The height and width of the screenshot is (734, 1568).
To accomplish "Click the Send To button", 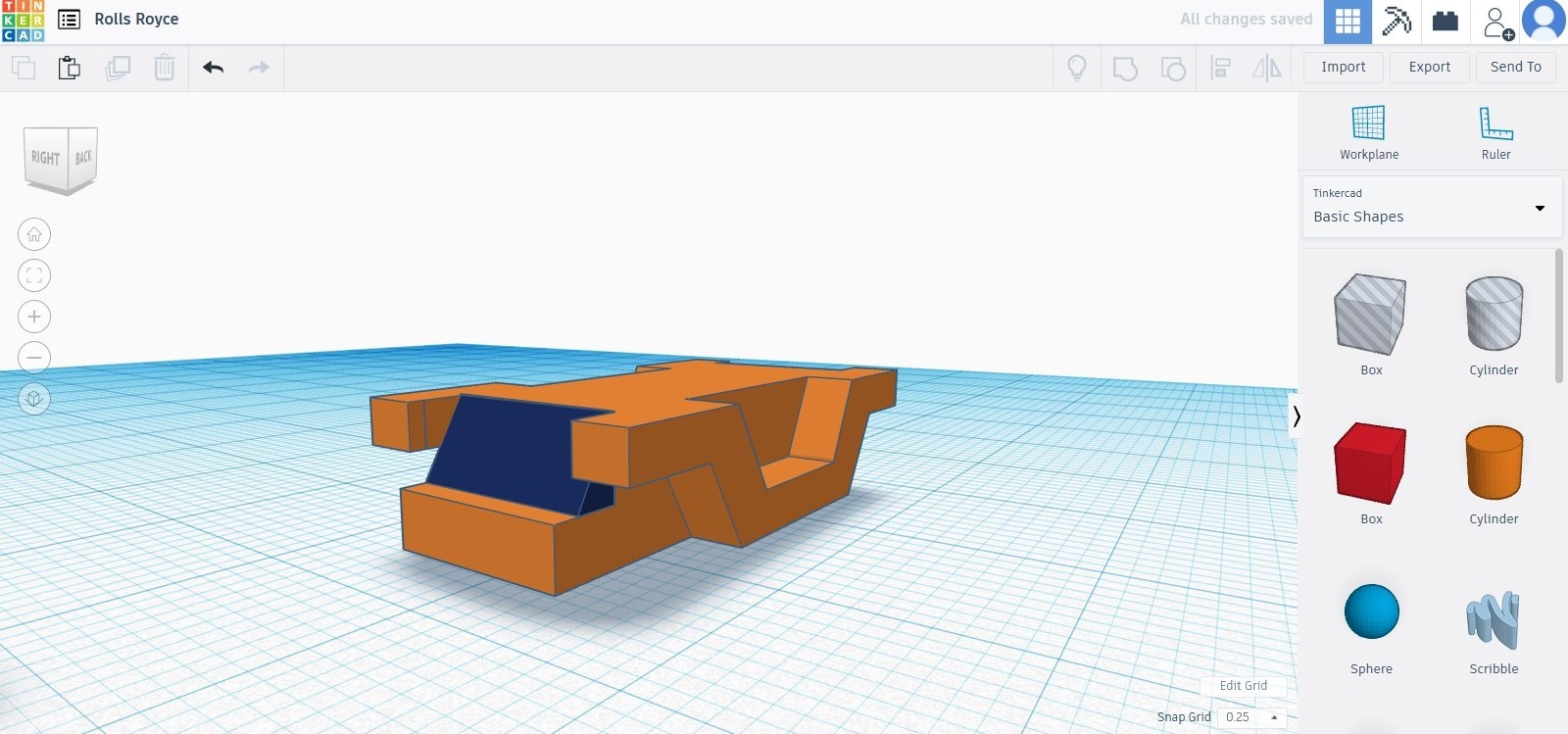I will click(x=1516, y=68).
